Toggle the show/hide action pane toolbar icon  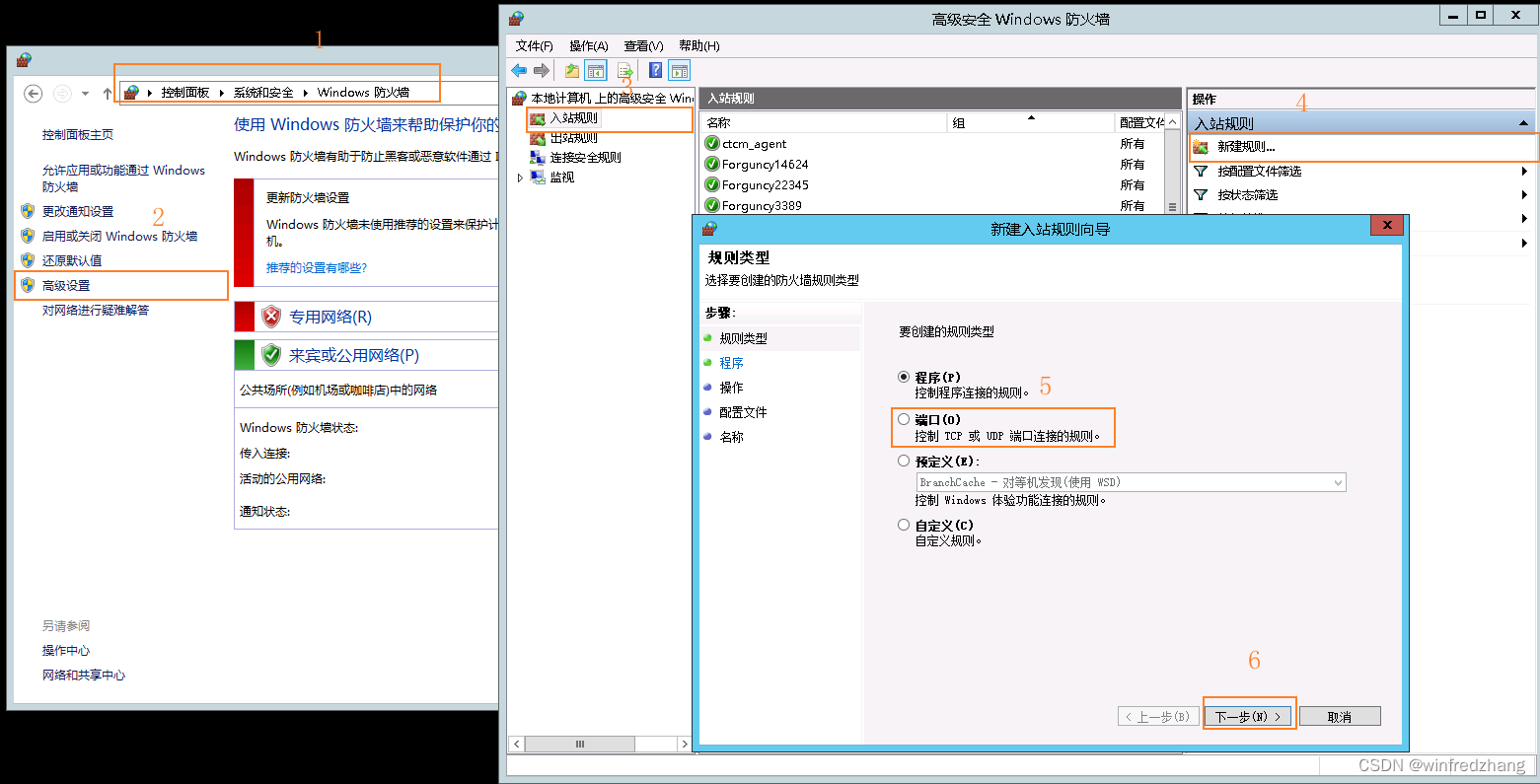click(x=679, y=70)
